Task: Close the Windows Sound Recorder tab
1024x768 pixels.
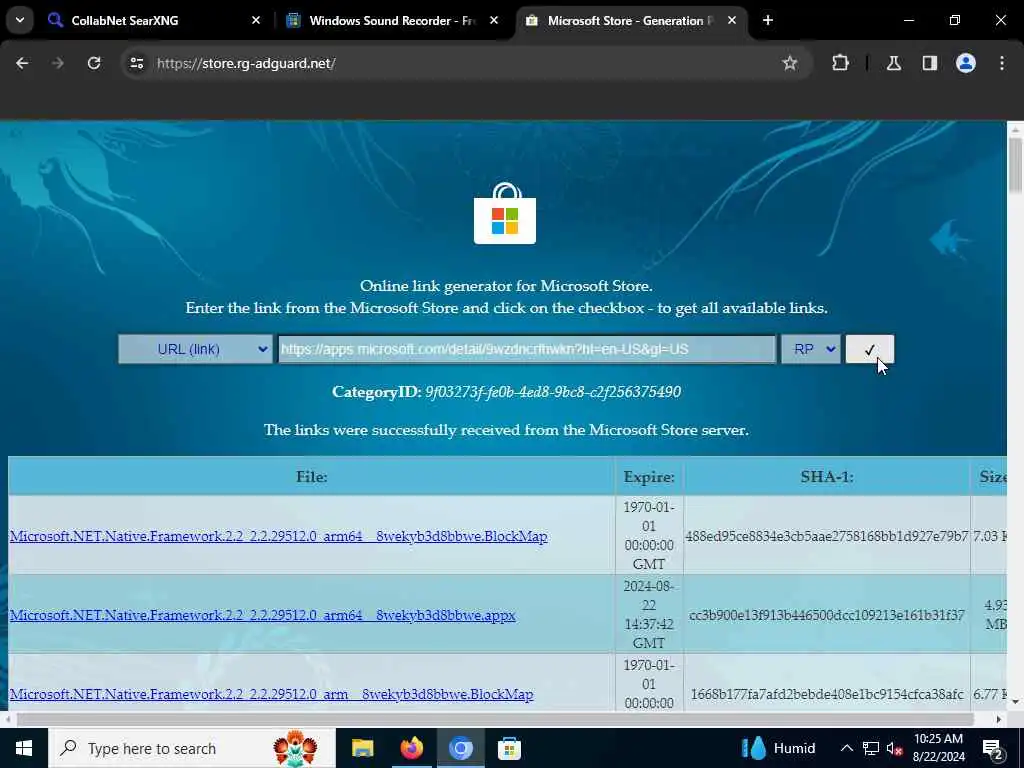Action: (494, 20)
